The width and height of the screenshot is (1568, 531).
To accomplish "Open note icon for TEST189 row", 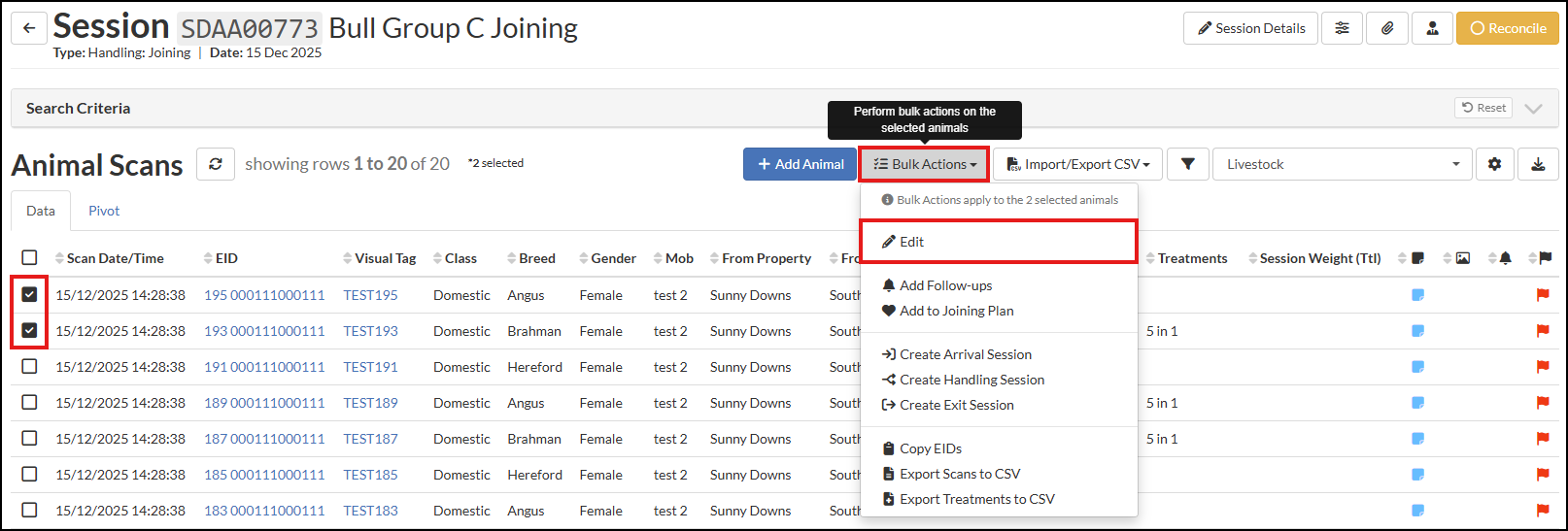I will click(1417, 403).
